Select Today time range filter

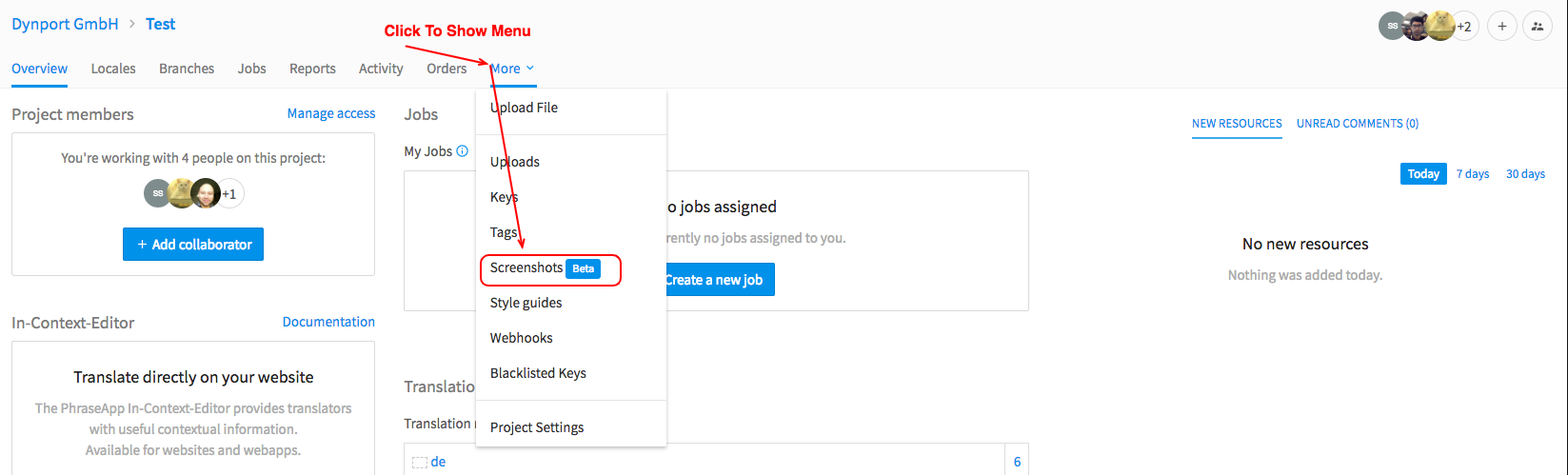(x=1423, y=173)
